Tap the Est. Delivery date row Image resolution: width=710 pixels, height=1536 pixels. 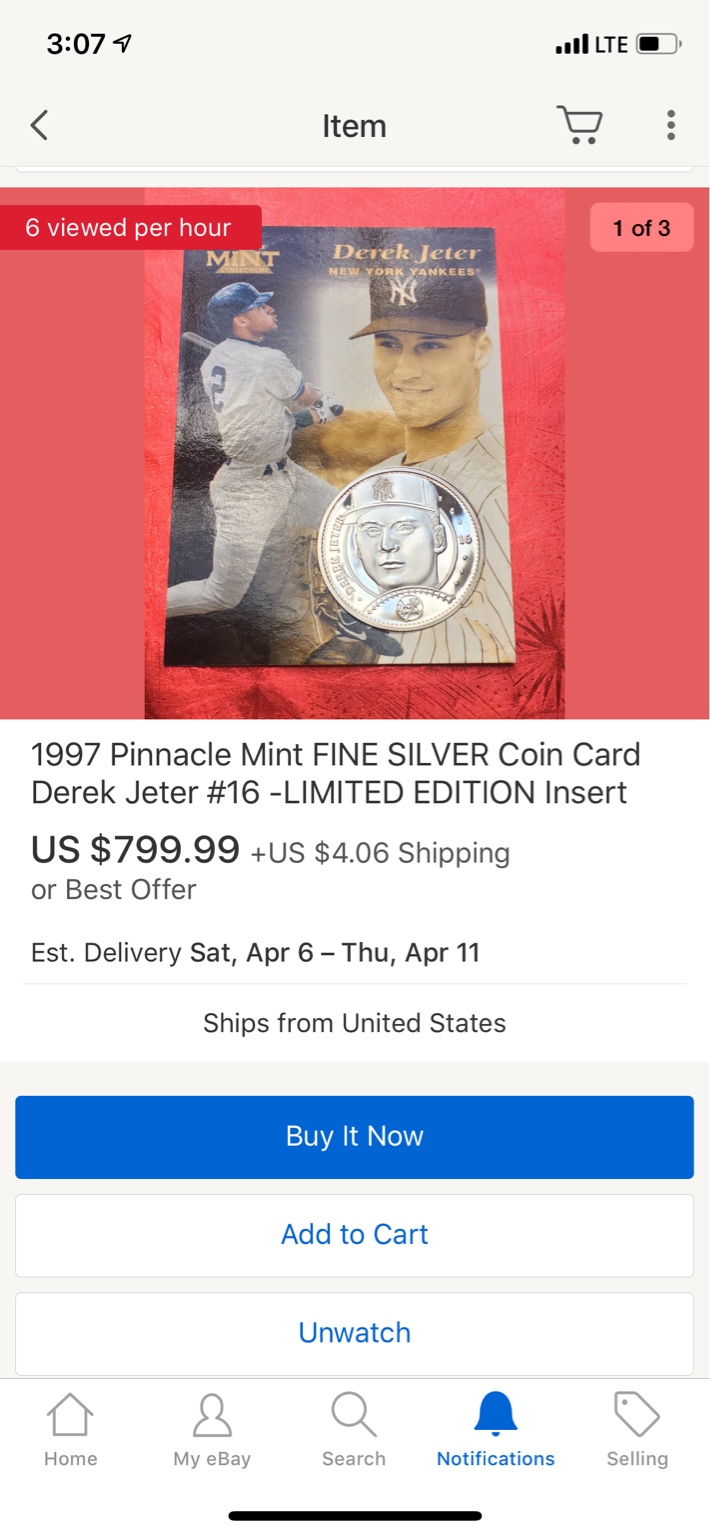(x=255, y=952)
